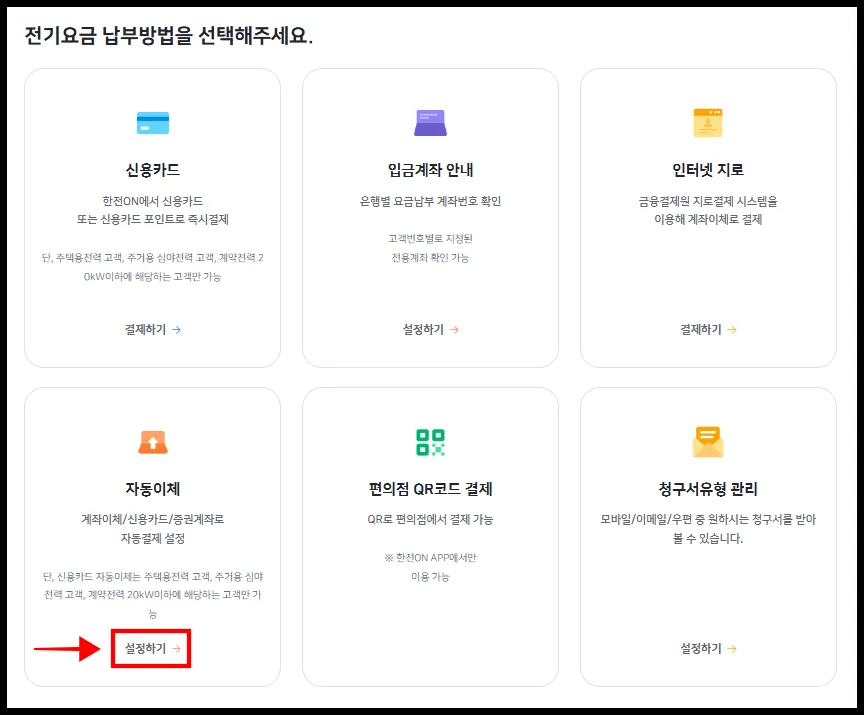Click the purple deposit account icon above 입금계좌 안내
864x715 pixels.
tap(429, 122)
